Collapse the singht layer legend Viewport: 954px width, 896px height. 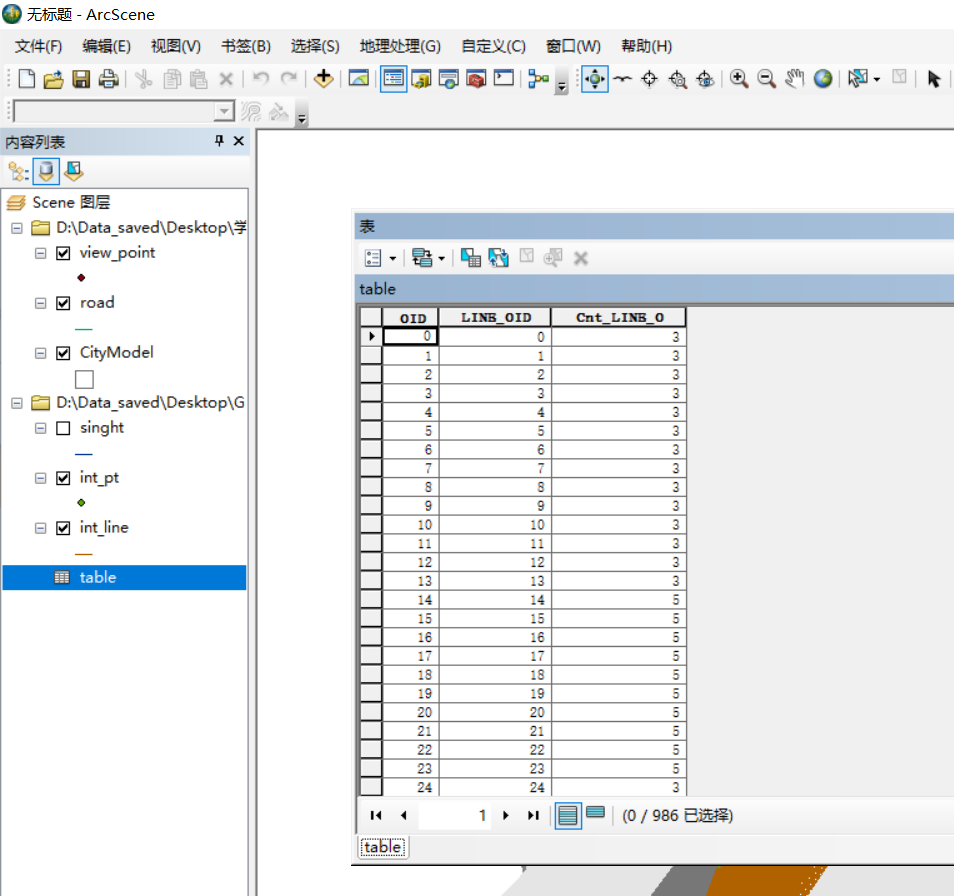[40, 428]
